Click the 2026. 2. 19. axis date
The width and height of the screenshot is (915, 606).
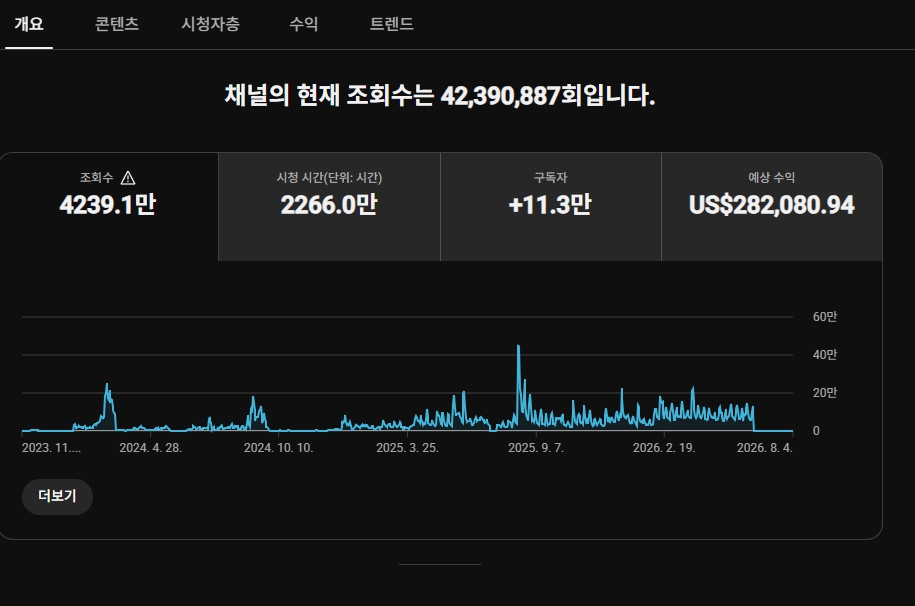point(664,448)
